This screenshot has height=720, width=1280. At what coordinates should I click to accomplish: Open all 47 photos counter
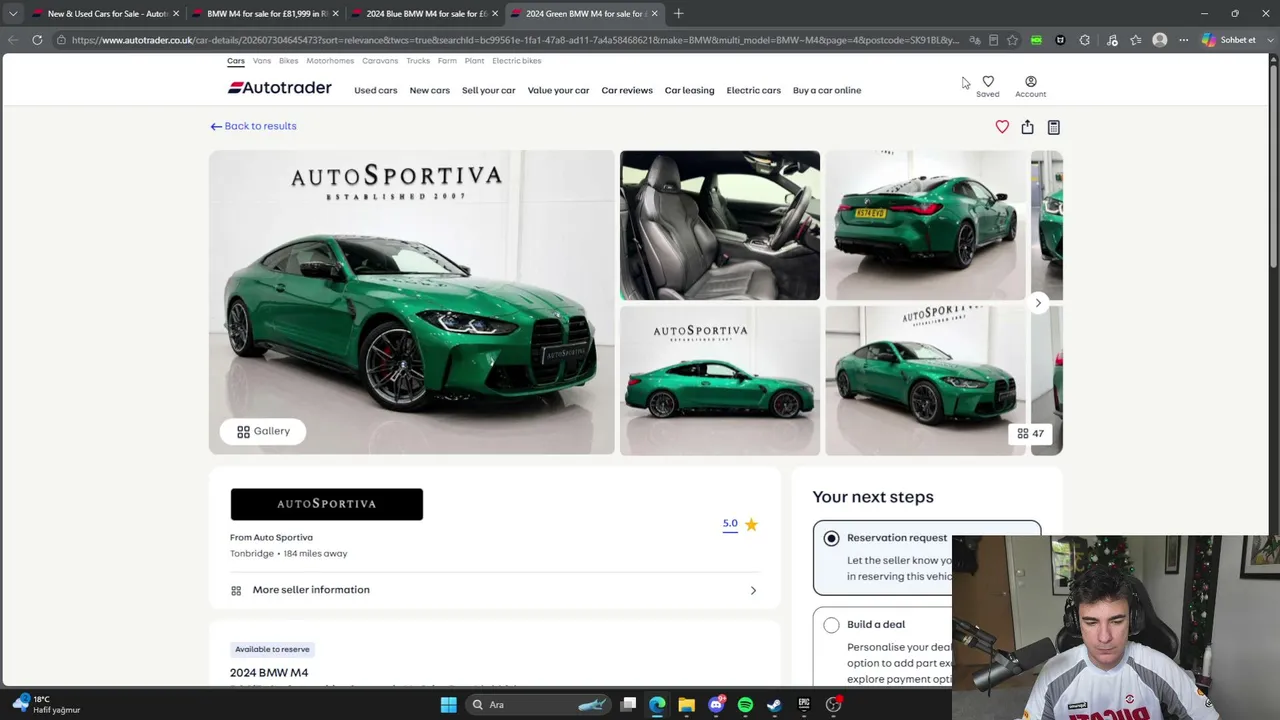1030,433
